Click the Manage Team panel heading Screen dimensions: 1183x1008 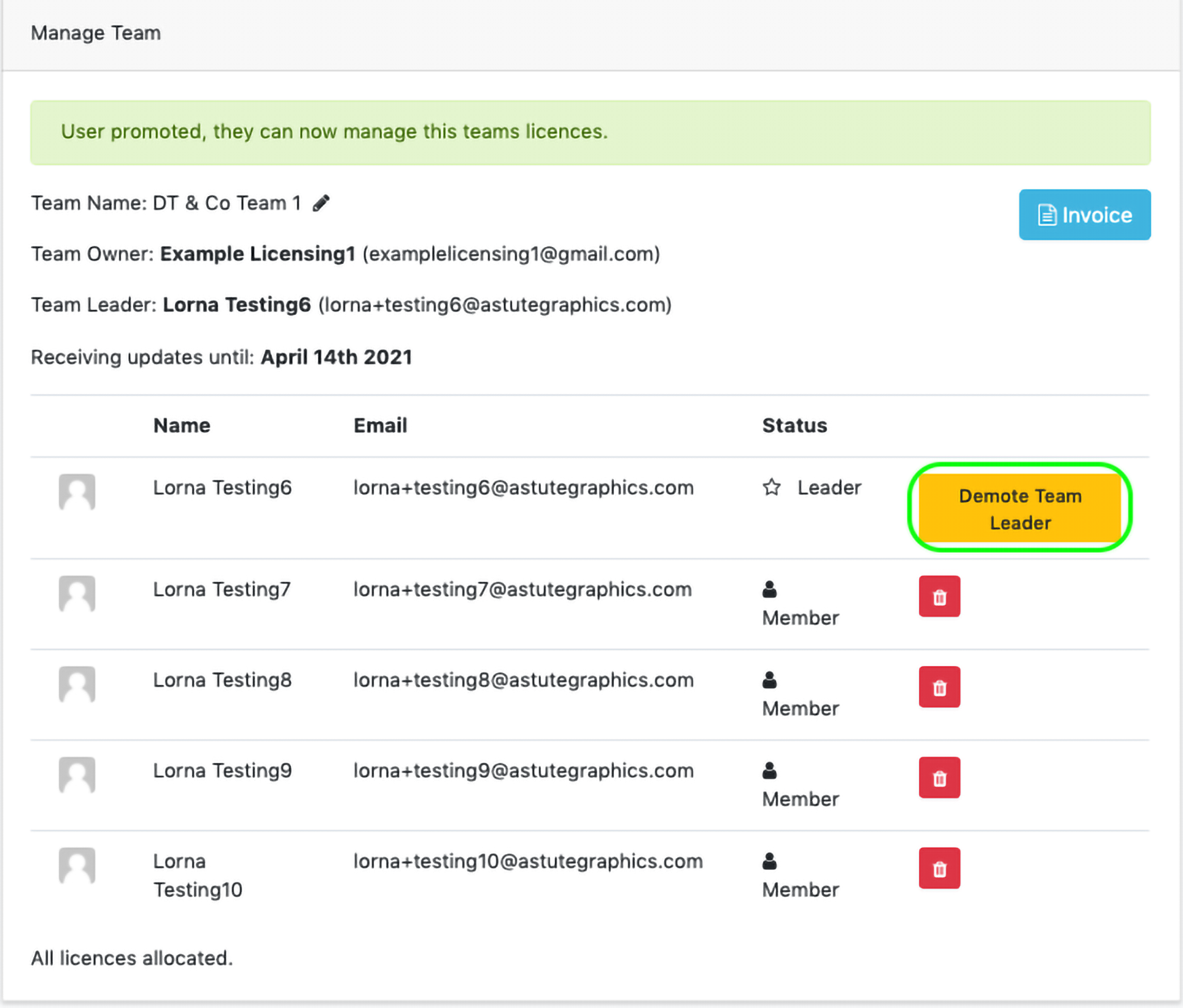(x=96, y=33)
